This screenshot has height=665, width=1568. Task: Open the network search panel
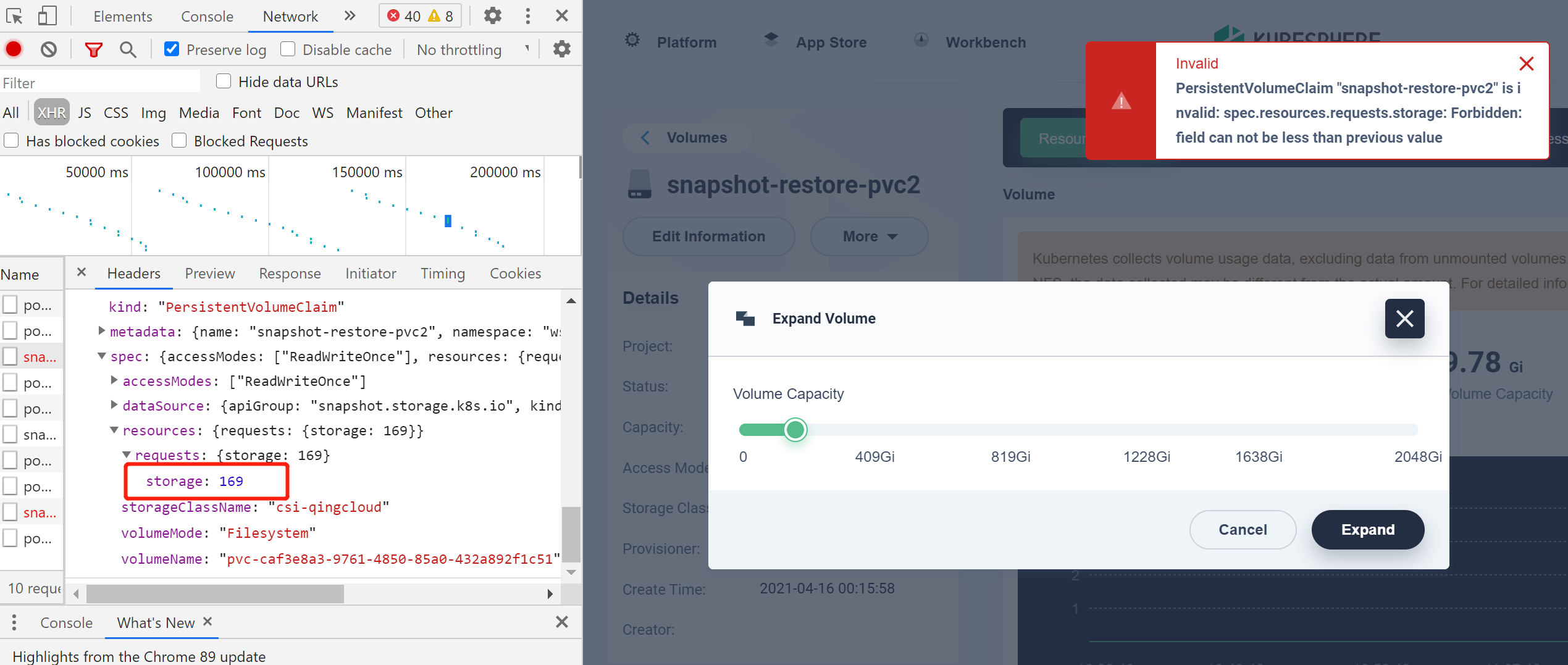click(128, 49)
